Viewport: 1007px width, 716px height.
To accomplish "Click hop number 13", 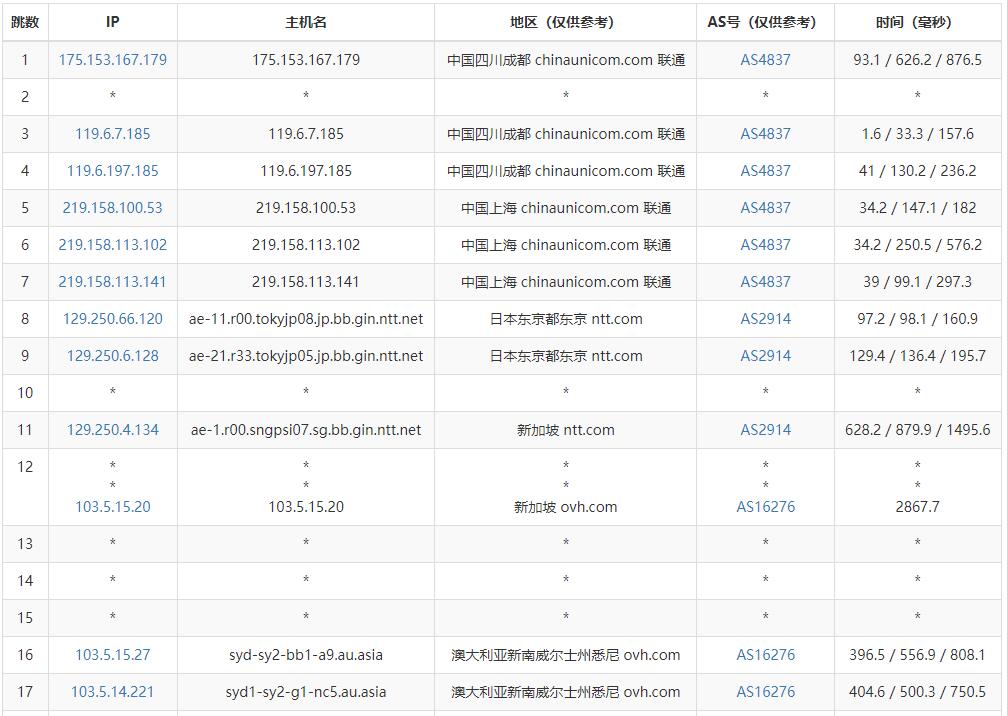I will [25, 544].
